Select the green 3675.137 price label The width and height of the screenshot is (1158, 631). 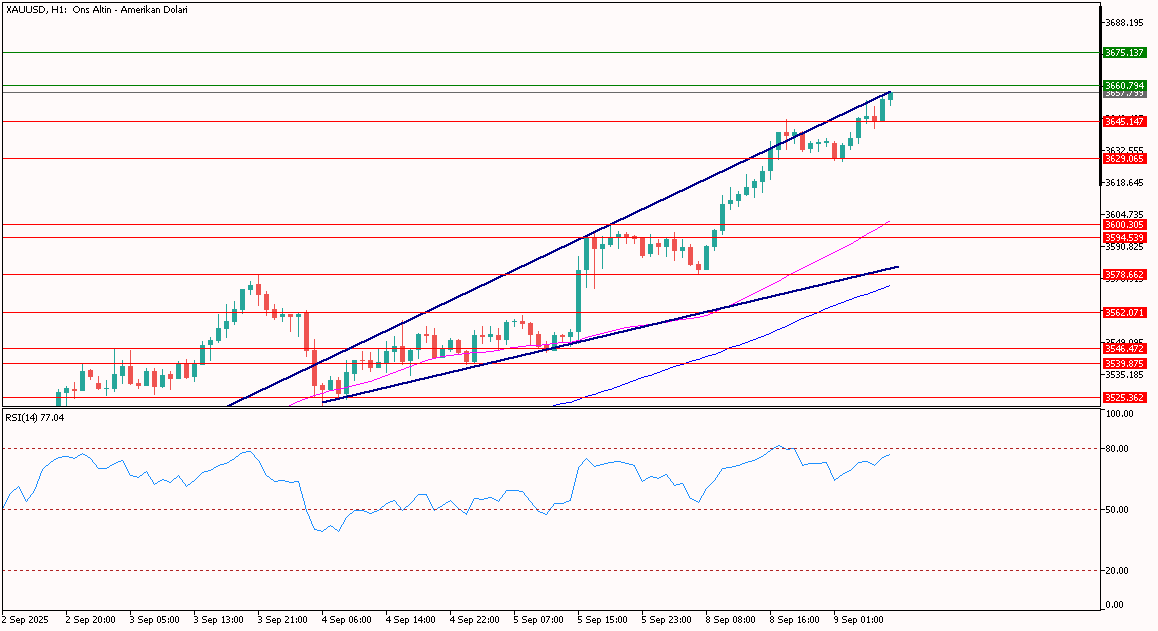click(1124, 52)
